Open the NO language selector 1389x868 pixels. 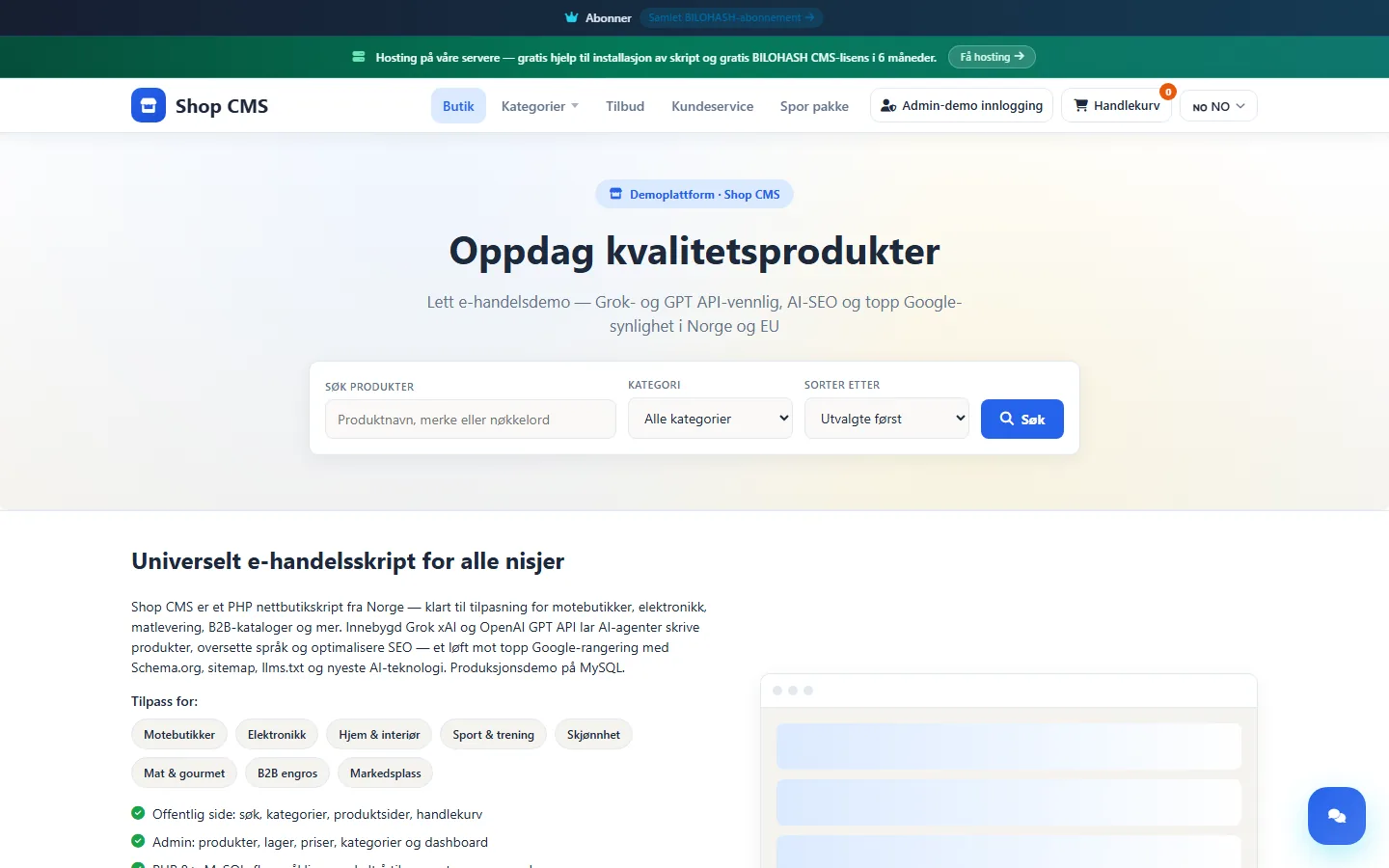click(1218, 106)
